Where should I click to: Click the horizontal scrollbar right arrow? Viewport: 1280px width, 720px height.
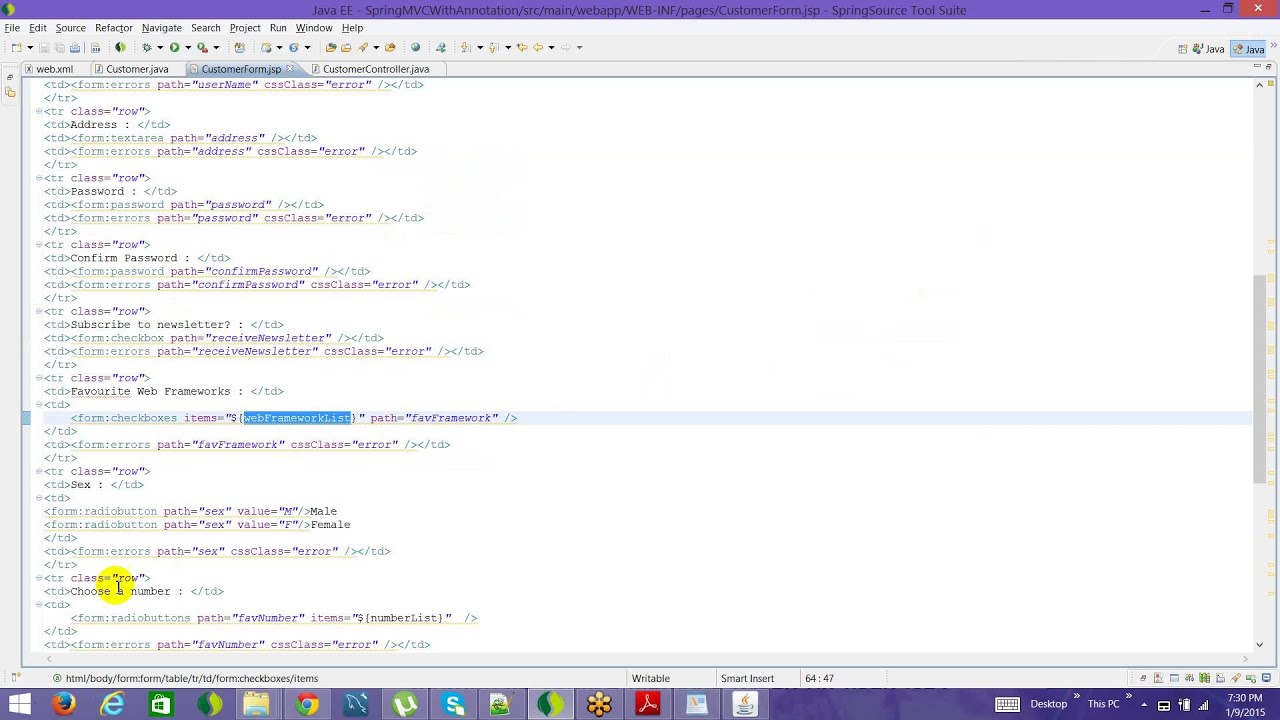(x=1246, y=659)
